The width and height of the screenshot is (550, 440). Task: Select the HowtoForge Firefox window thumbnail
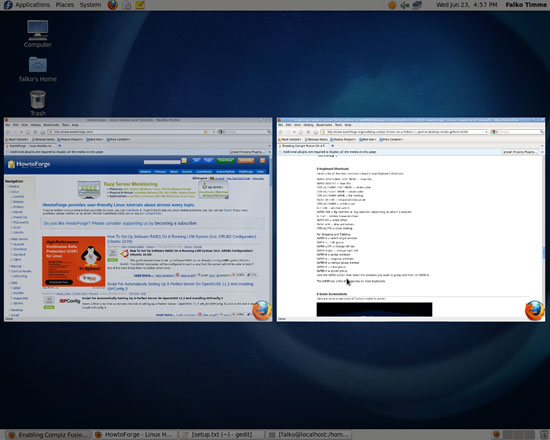click(x=138, y=219)
